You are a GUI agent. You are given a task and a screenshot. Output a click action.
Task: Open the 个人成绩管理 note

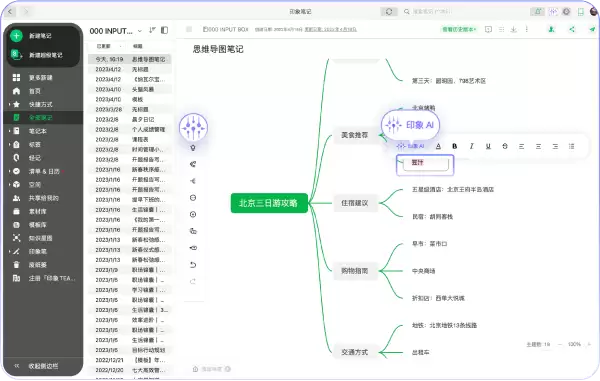[x=130, y=129]
